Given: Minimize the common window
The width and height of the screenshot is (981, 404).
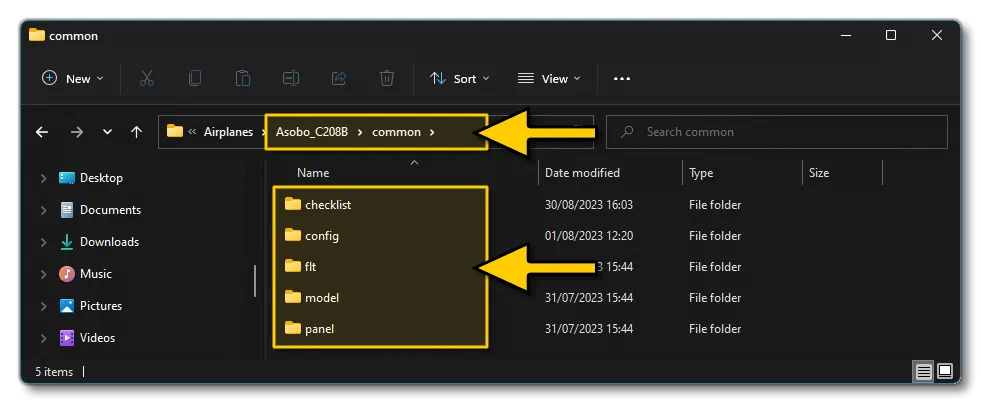Looking at the screenshot, I should pyautogui.click(x=845, y=36).
